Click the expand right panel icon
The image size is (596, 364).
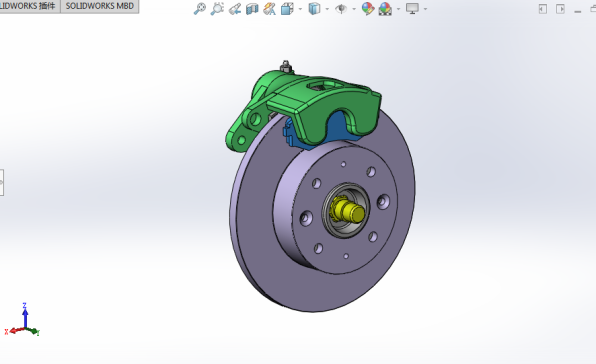[x=560, y=9]
